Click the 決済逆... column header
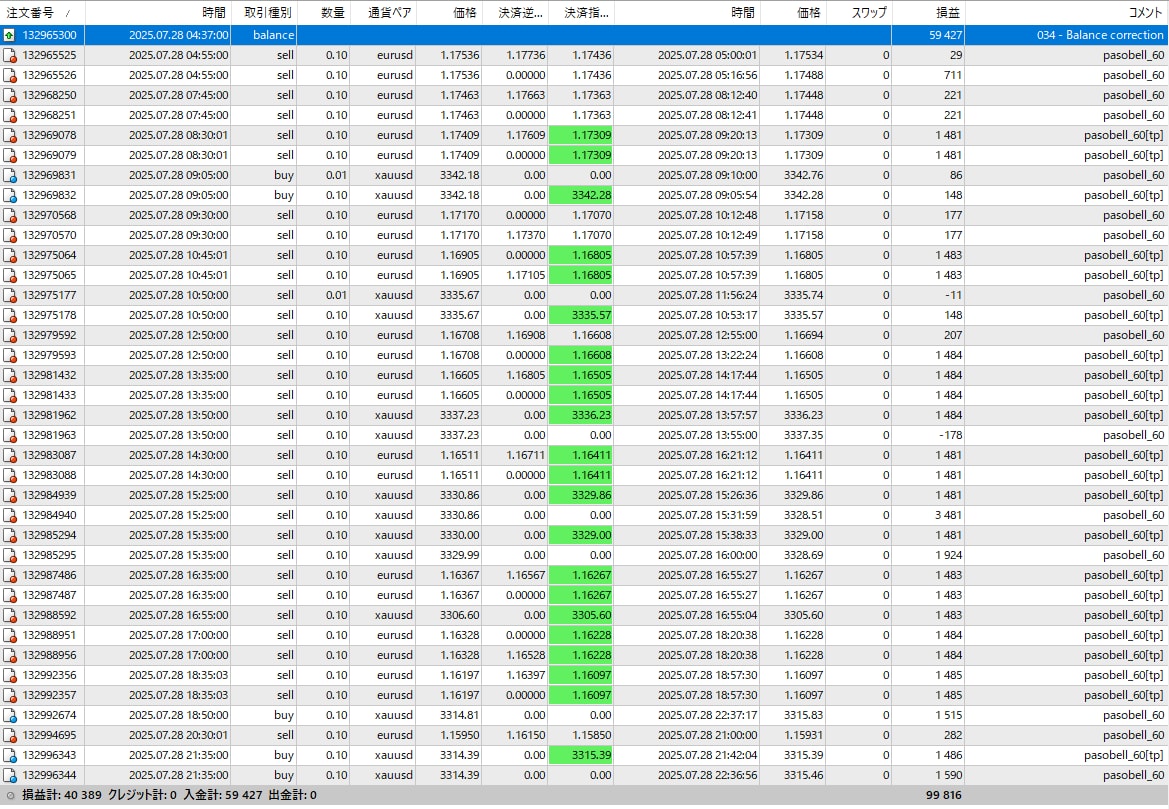Screen dimensions: 1169x809 click(x=515, y=13)
